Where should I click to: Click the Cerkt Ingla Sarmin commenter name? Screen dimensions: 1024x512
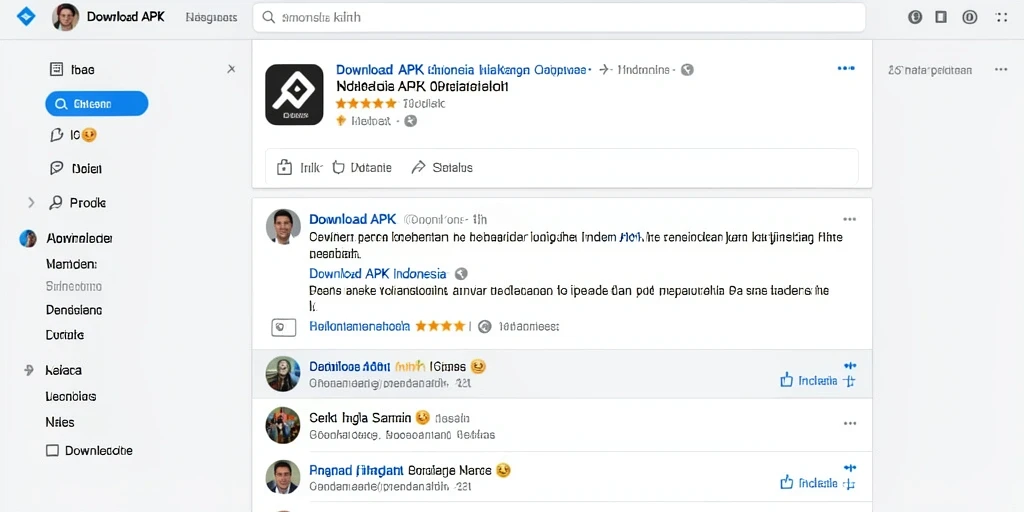[x=360, y=417]
